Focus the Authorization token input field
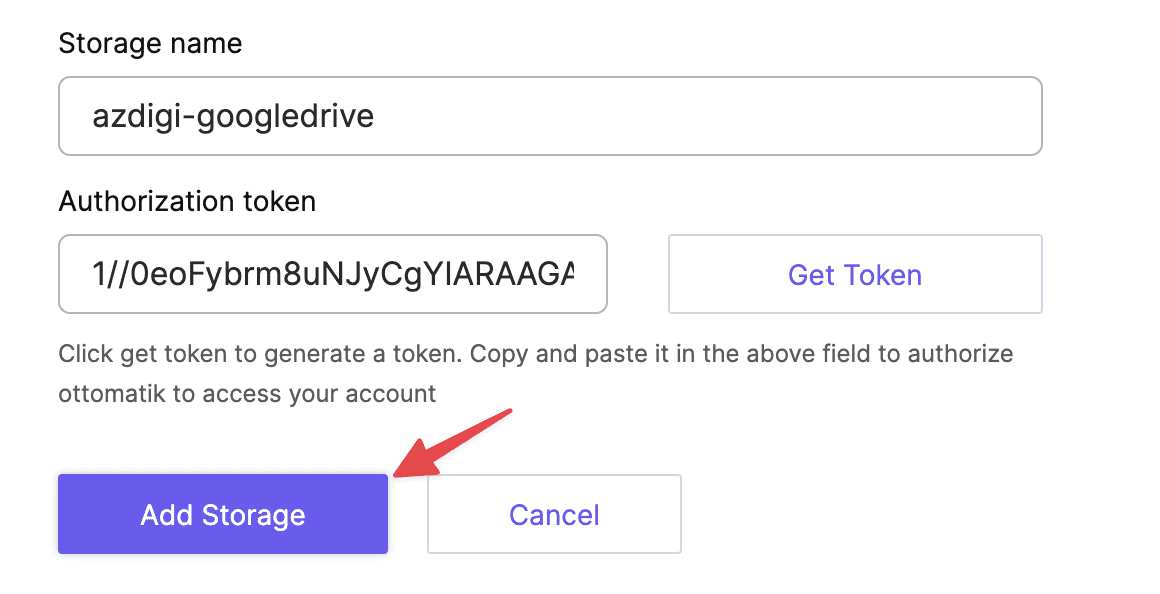This screenshot has height=594, width=1160. [333, 274]
